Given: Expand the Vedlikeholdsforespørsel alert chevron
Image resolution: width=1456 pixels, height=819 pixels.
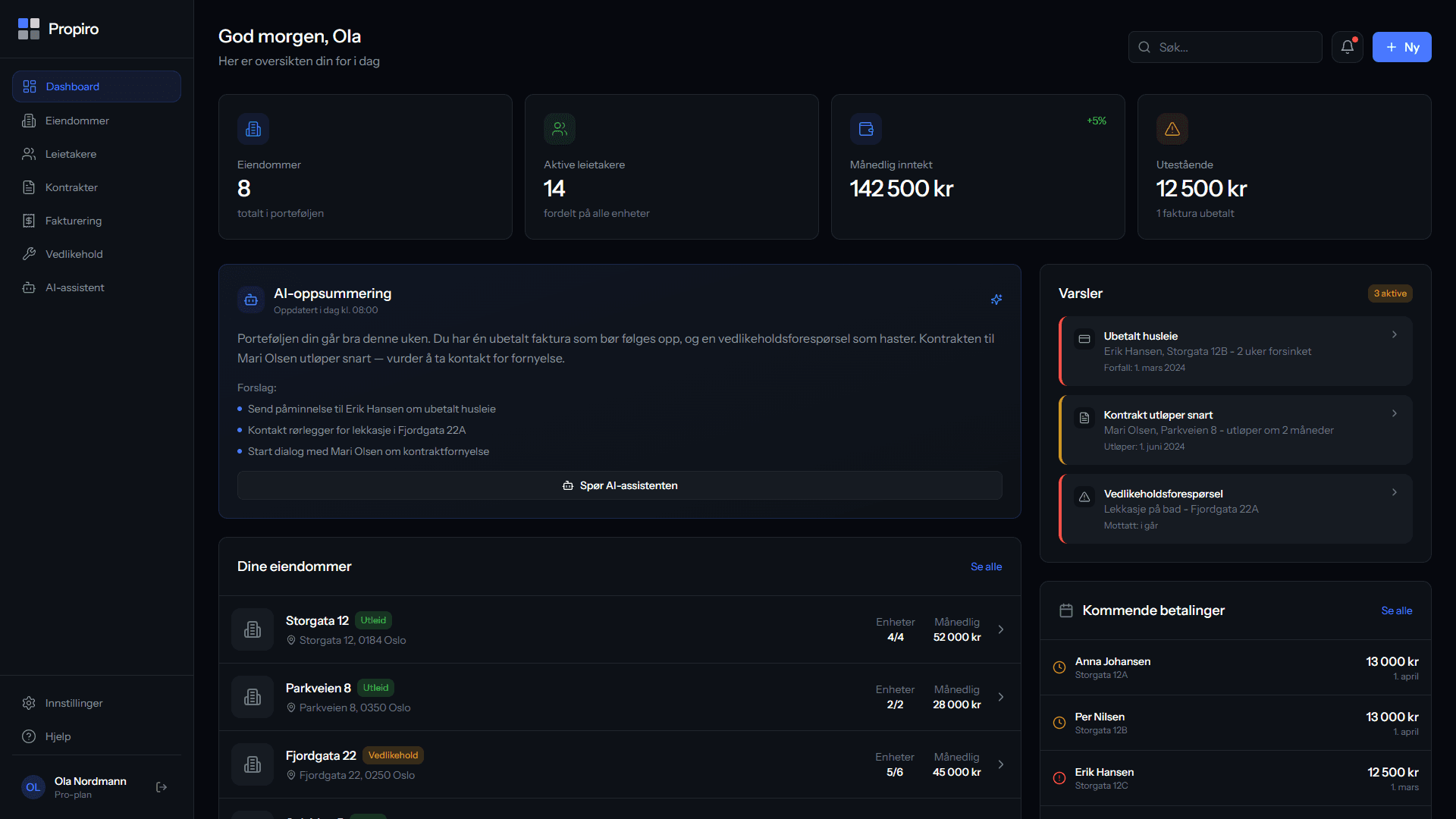Looking at the screenshot, I should point(1394,492).
